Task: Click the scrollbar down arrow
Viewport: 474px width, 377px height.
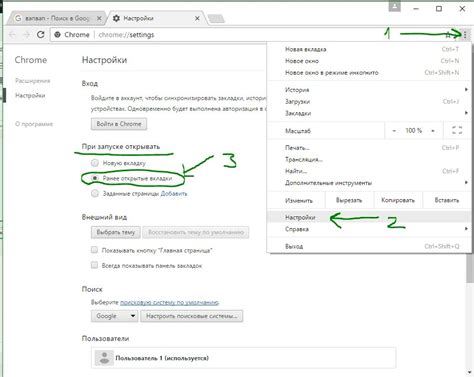Action: (470, 373)
